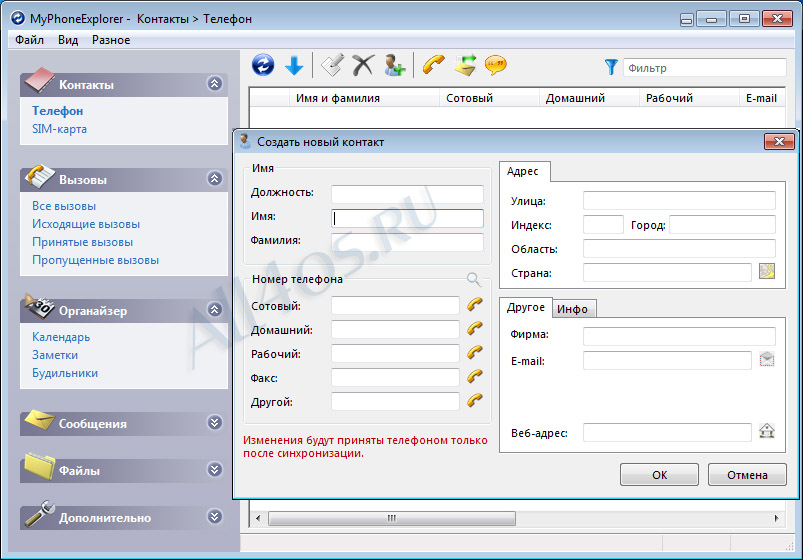Click the phone number search magnifier icon
Screen dimensions: 803x560
click(474, 279)
